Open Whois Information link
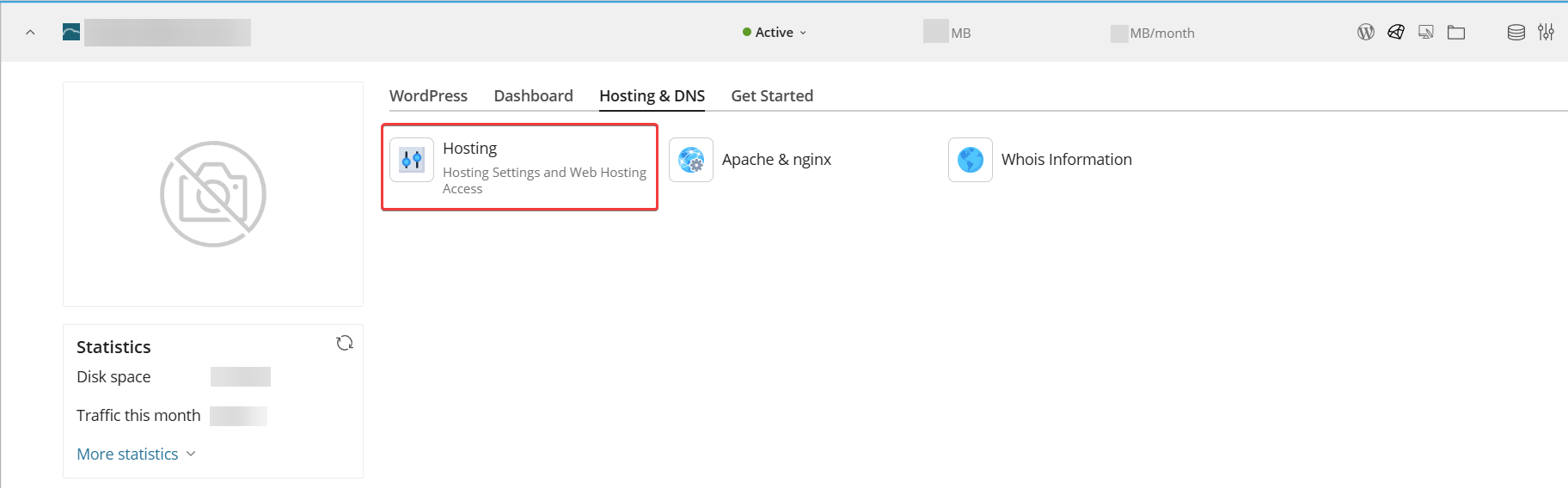This screenshot has width=1568, height=488. pos(1066,160)
